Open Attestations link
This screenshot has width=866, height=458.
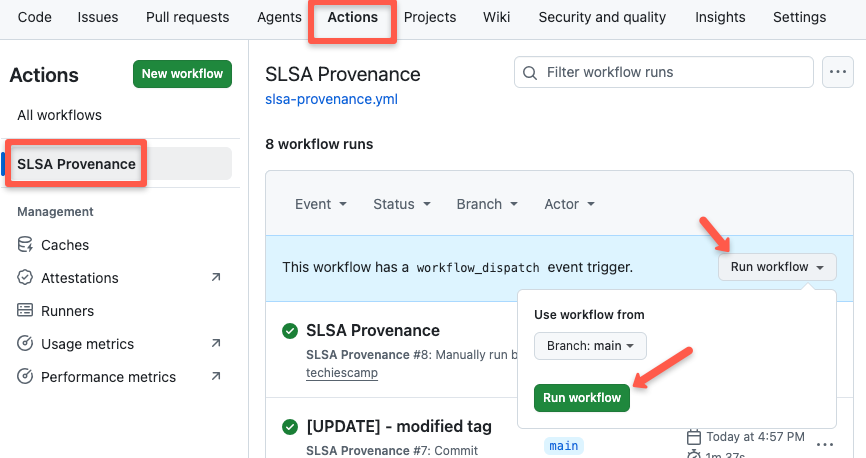80,278
